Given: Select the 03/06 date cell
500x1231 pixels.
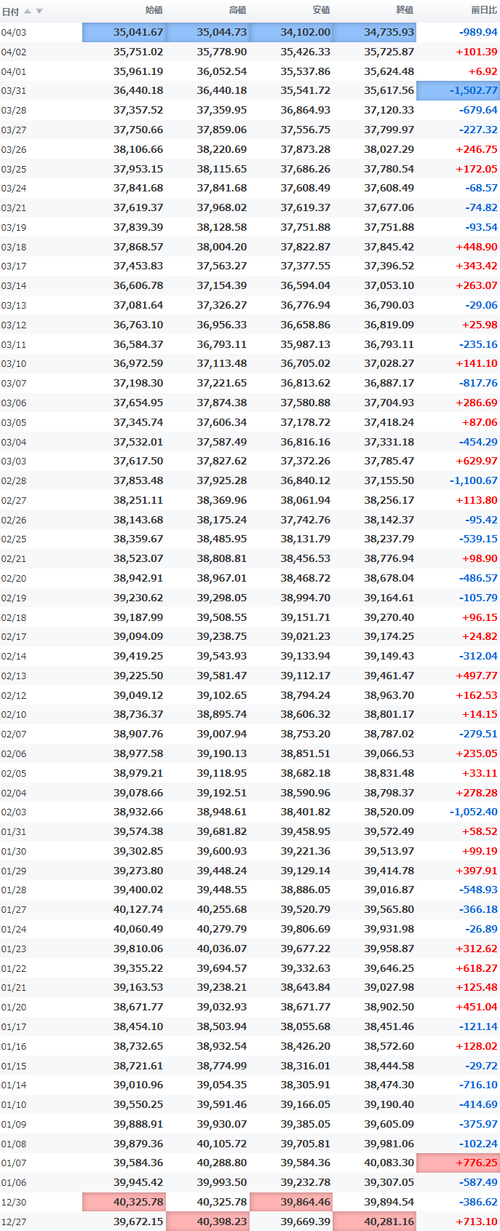Looking at the screenshot, I should click(14, 403).
